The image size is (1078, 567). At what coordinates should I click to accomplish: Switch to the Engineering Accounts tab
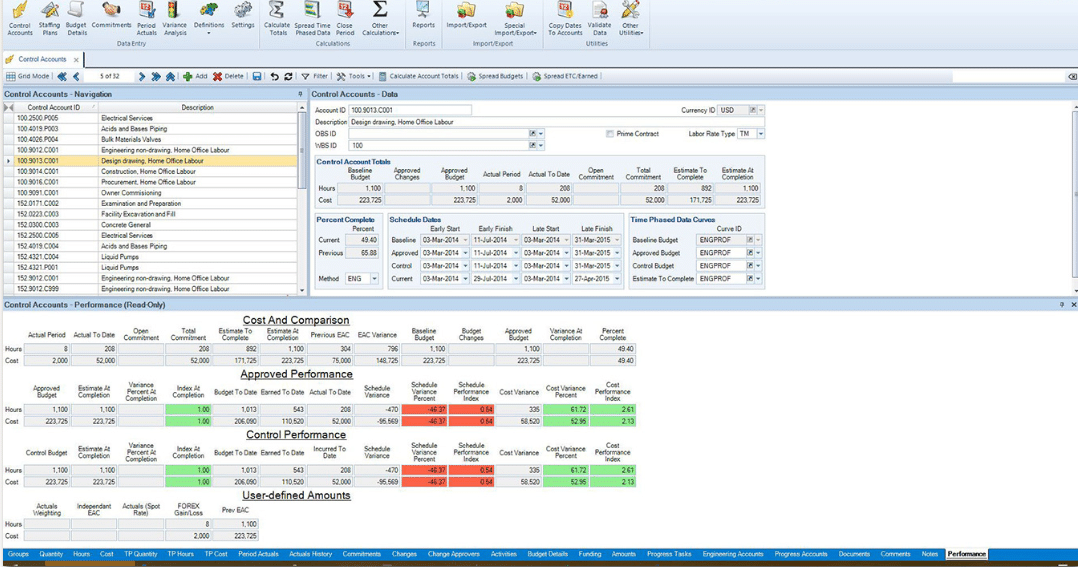tap(733, 554)
